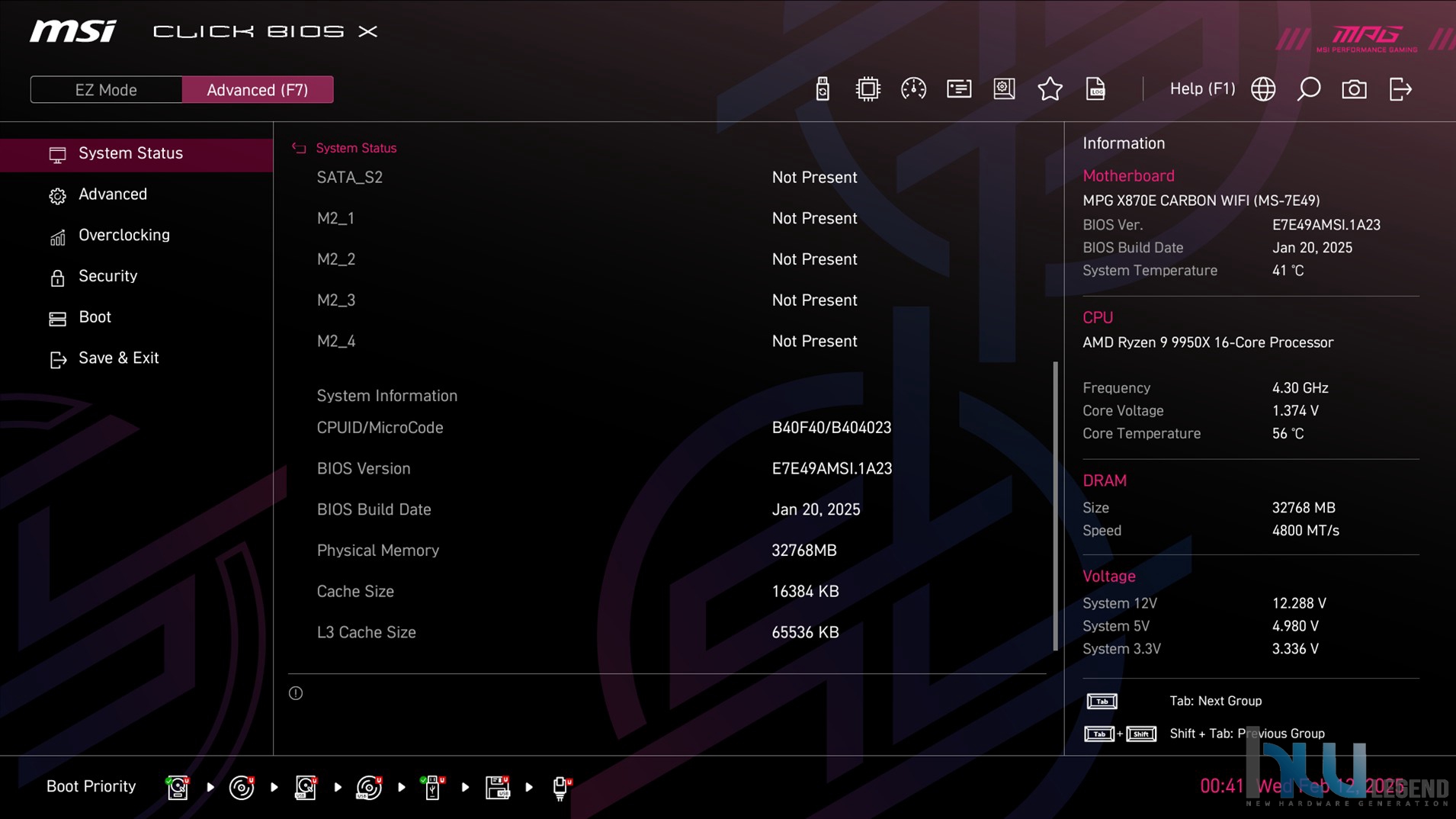The image size is (1456, 819).
Task: Click the Physical Memory row
Action: tap(667, 551)
